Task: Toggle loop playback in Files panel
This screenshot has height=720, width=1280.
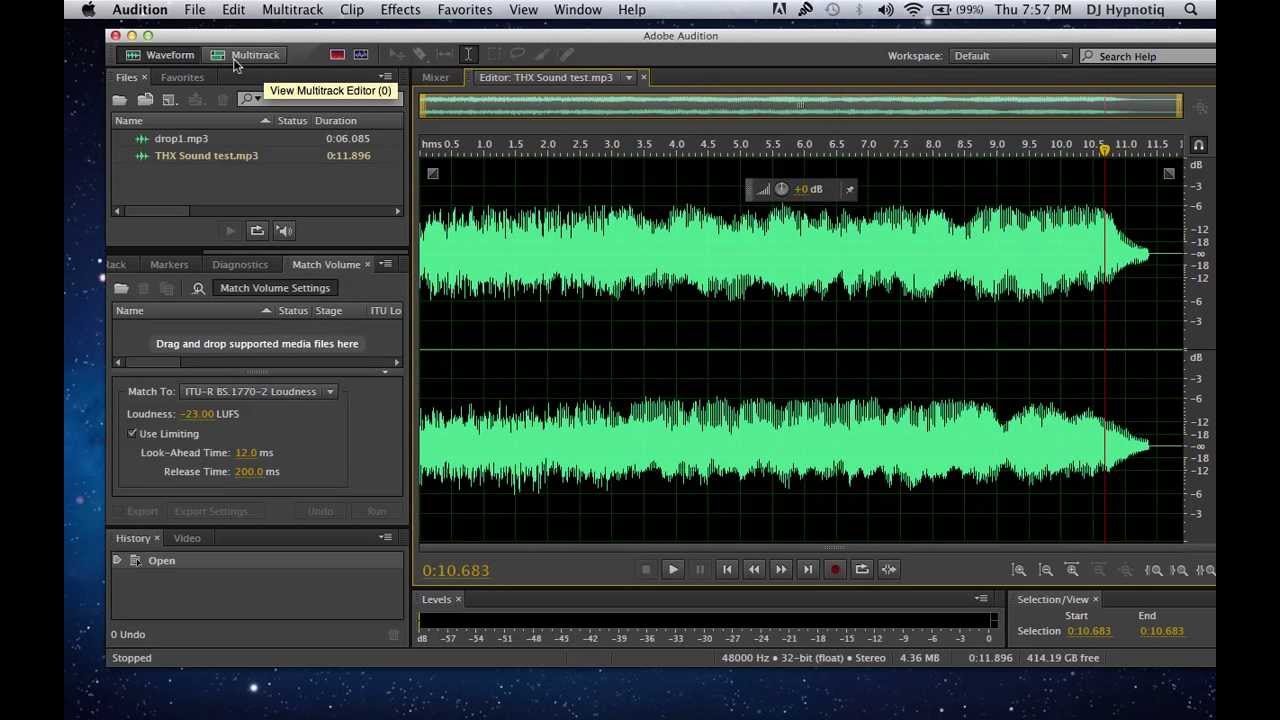Action: click(257, 231)
